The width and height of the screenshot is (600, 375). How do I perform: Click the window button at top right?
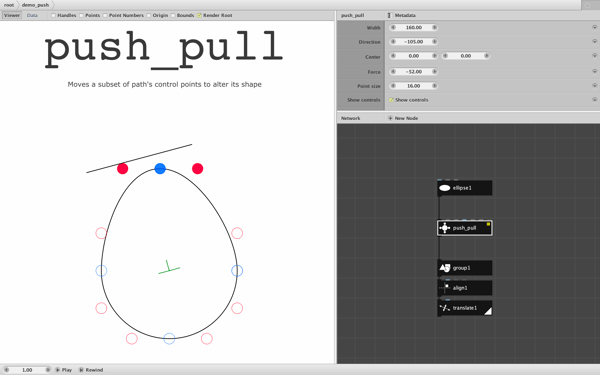[588, 5]
